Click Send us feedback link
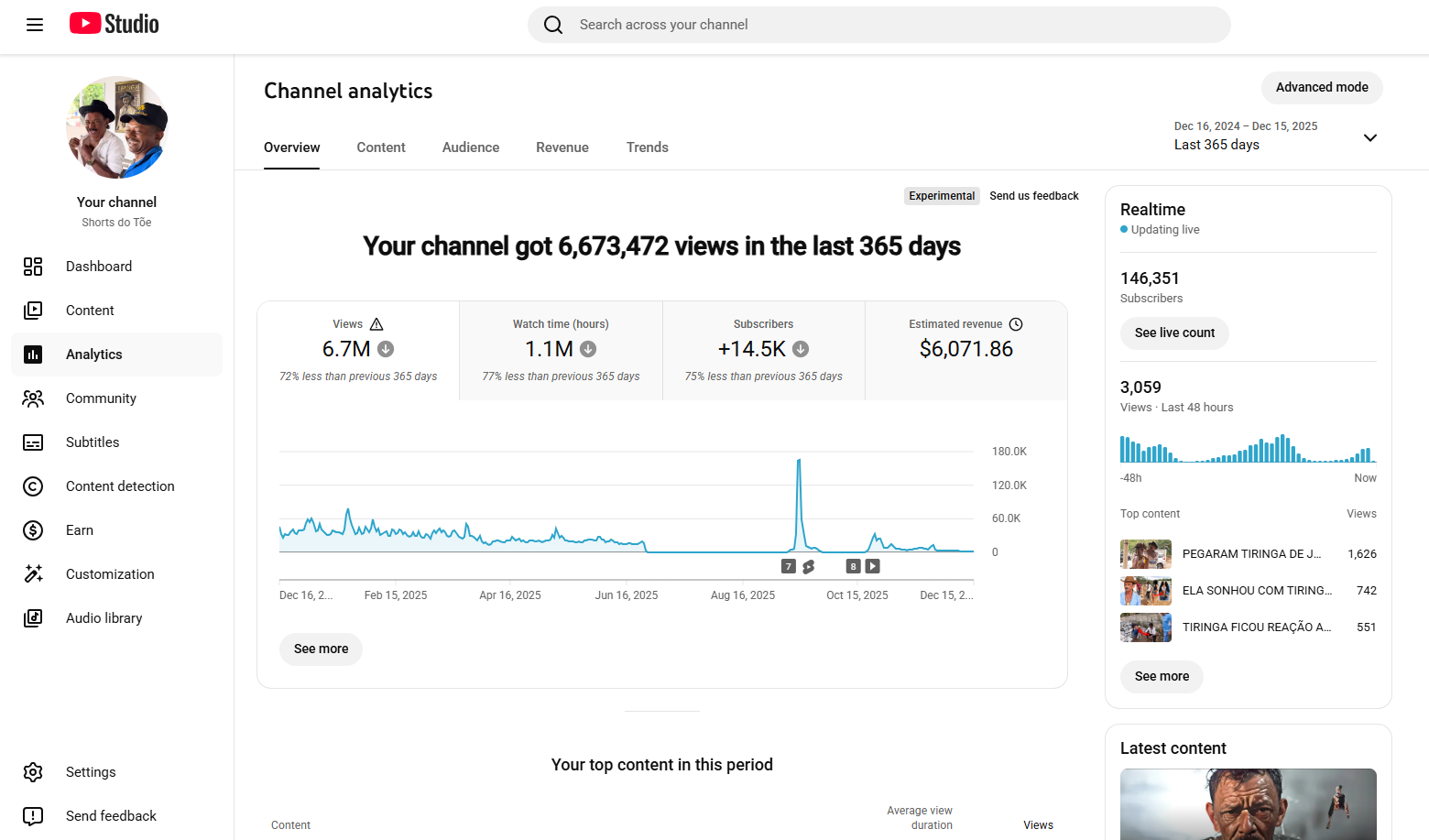 [1034, 196]
